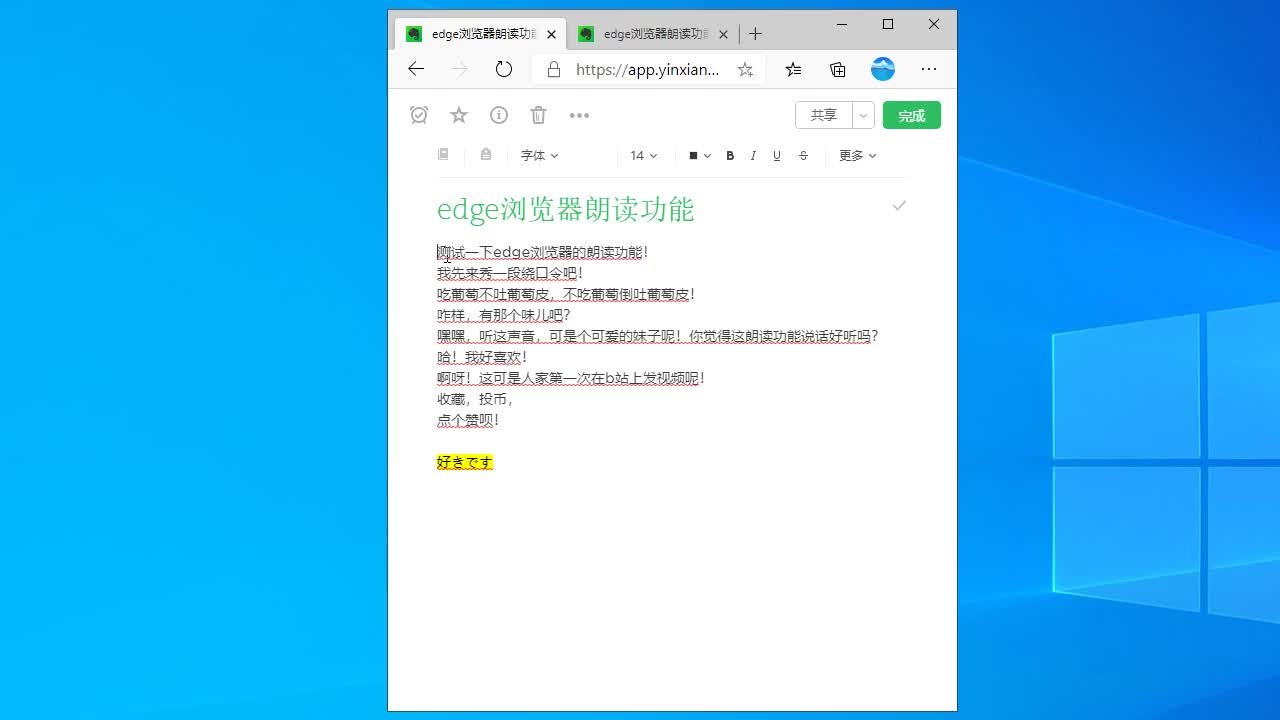This screenshot has height=720, width=1280.
Task: Open the notebook selector icon
Action: point(443,154)
